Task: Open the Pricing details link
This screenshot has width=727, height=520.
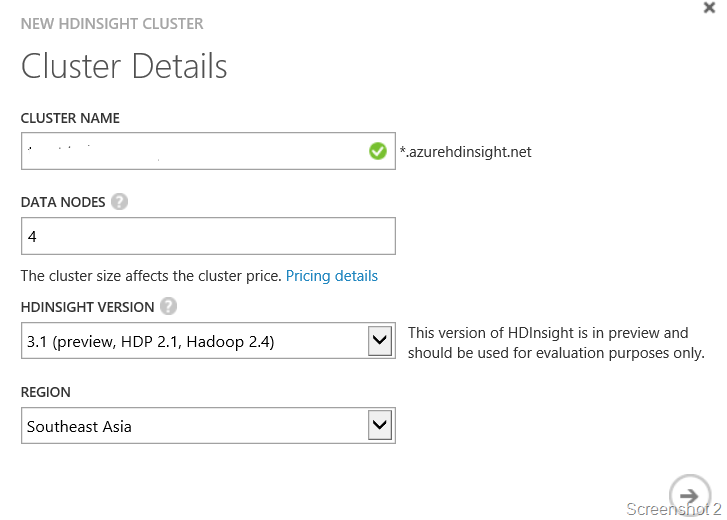Action: 332,276
